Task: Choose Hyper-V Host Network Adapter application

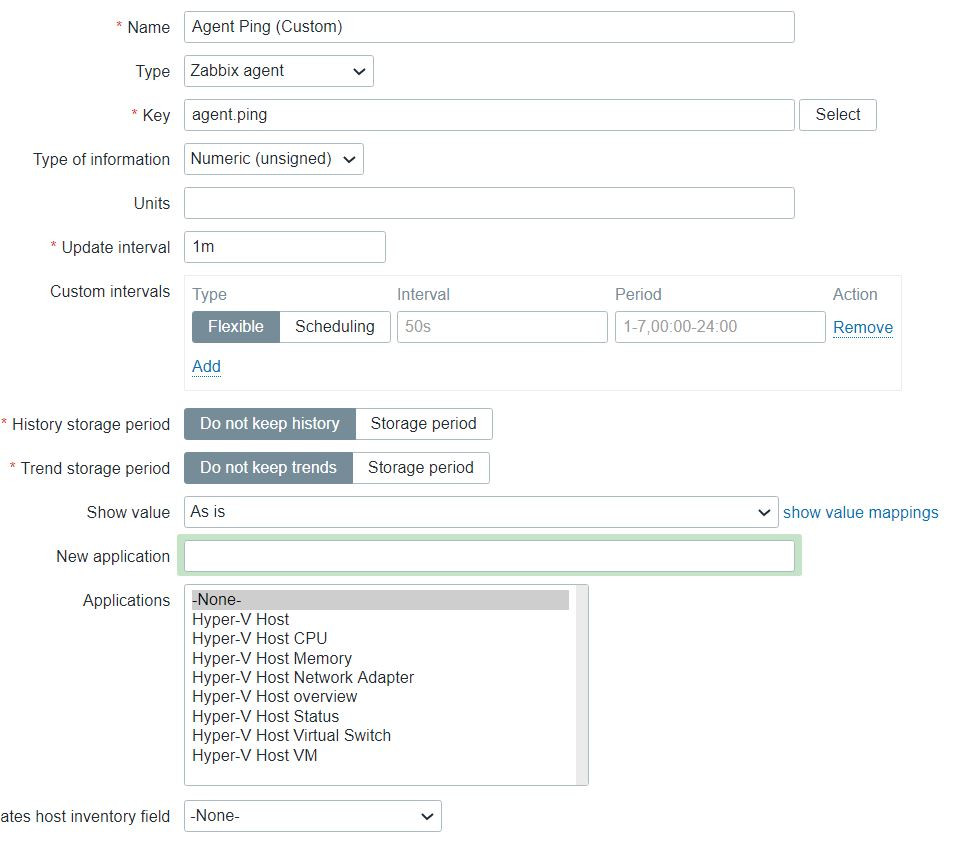Action: (x=302, y=678)
